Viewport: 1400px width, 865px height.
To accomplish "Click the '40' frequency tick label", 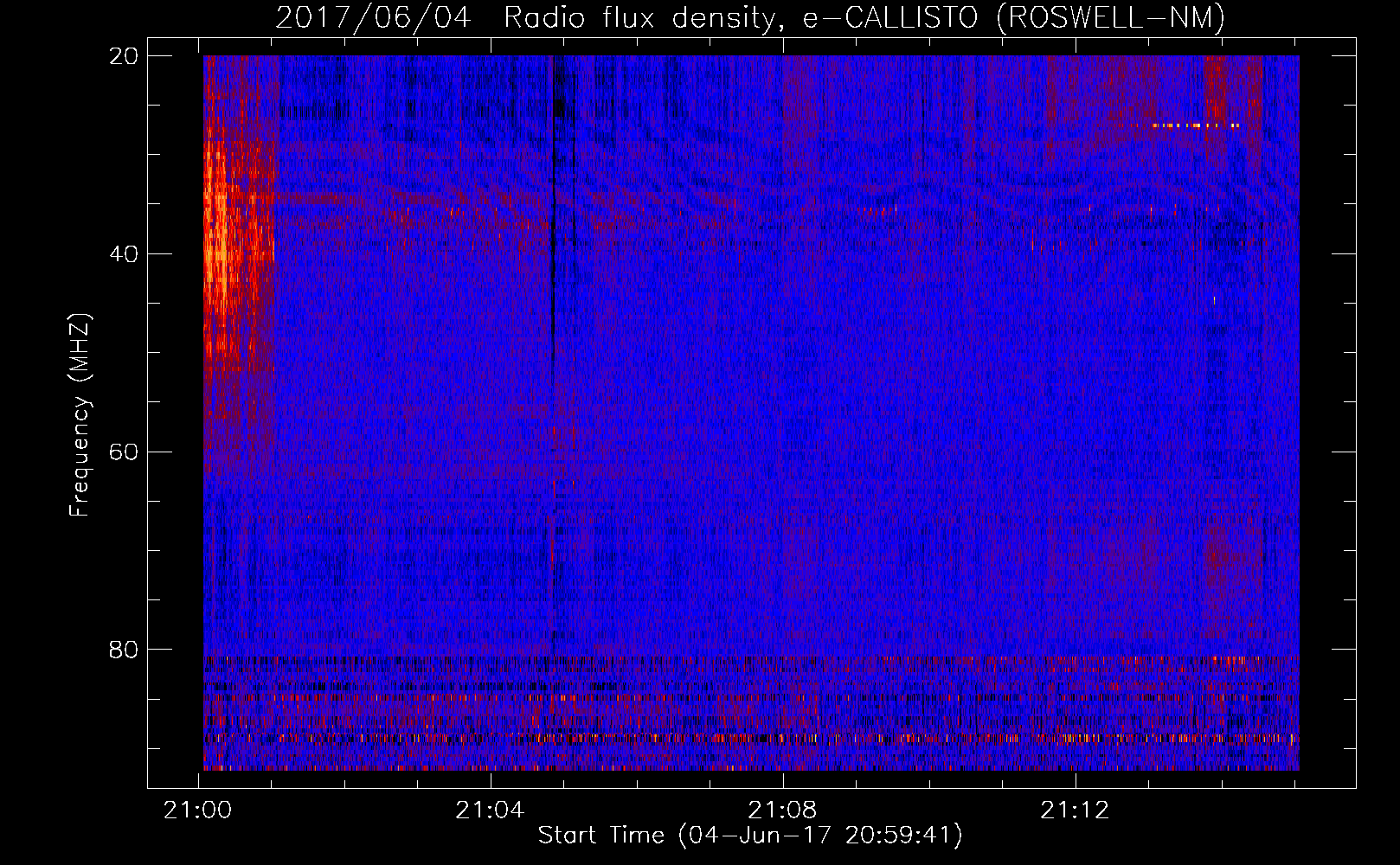I will pos(123,254).
